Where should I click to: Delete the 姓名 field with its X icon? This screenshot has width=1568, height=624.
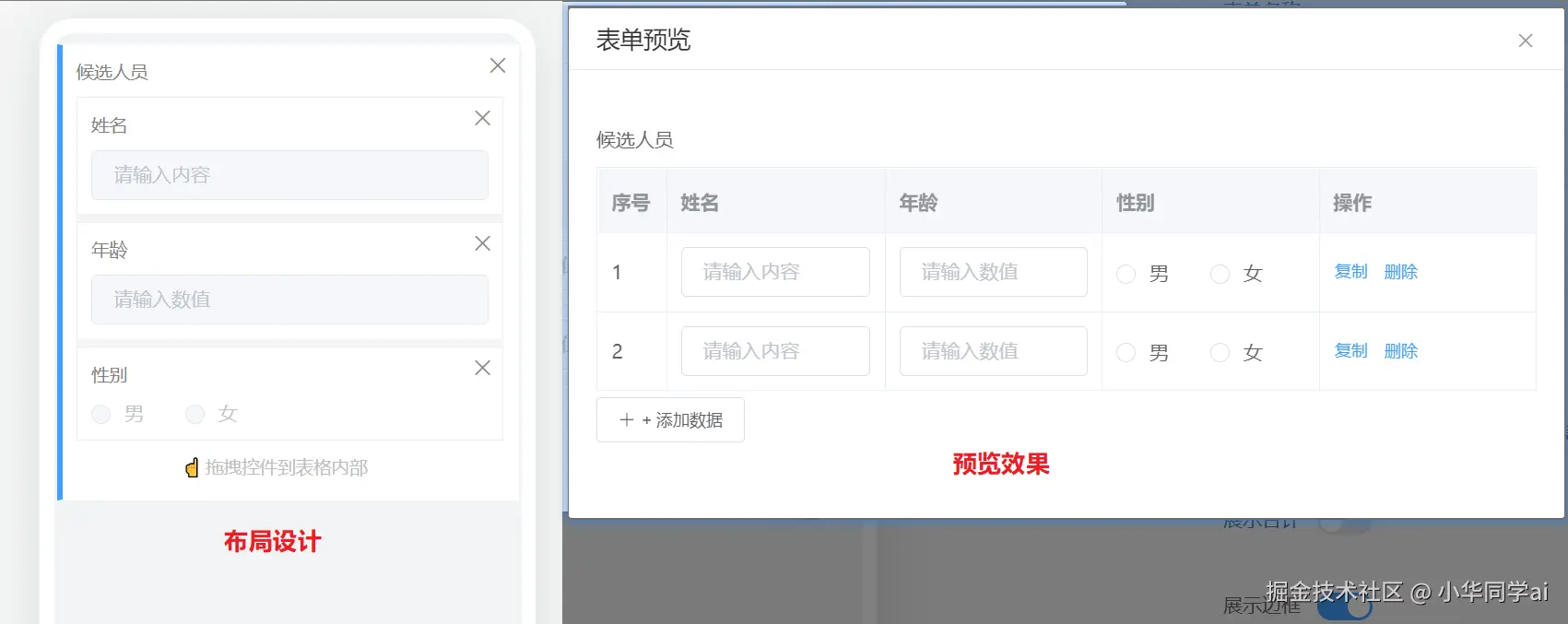[x=482, y=118]
